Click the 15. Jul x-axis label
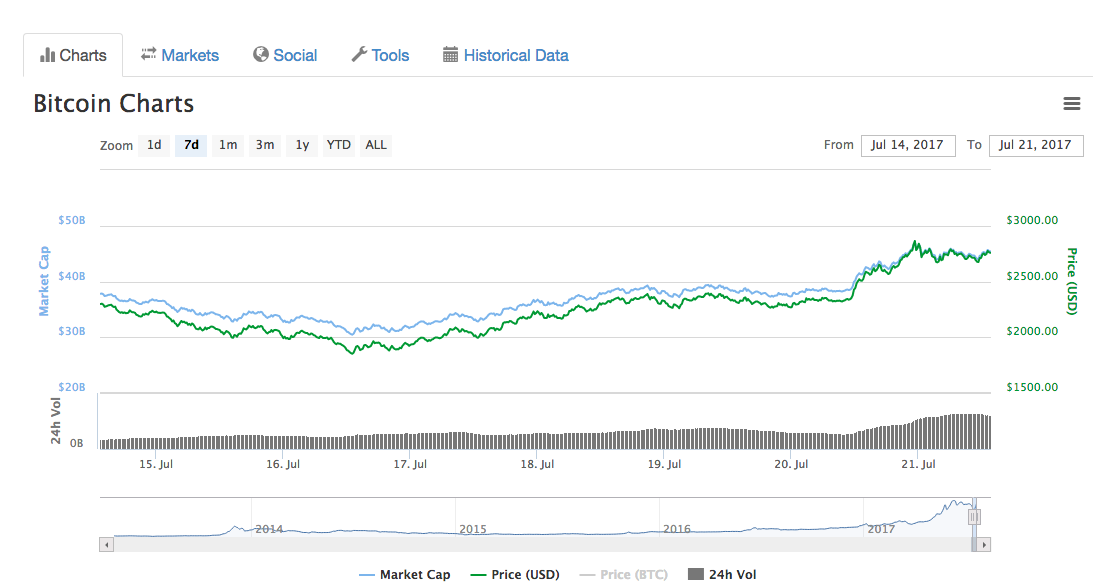The width and height of the screenshot is (1114, 582). (x=156, y=464)
